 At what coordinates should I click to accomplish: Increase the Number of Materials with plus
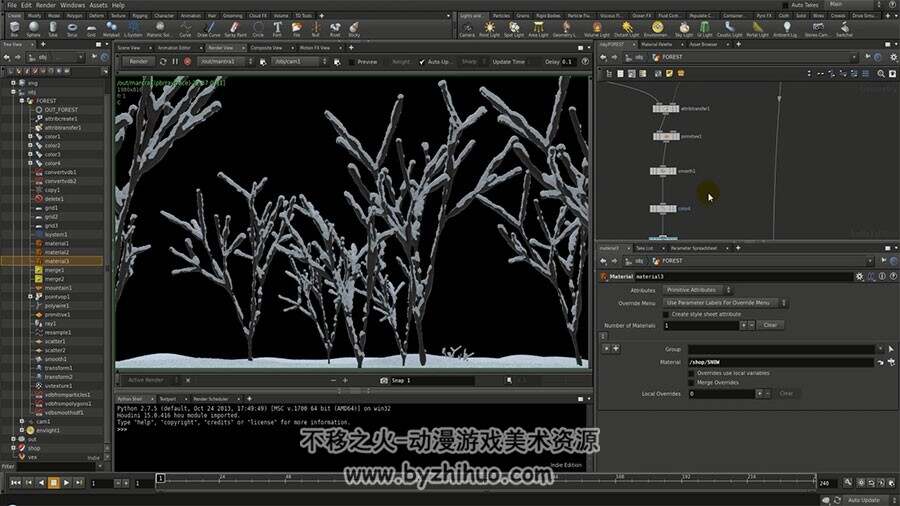743,325
